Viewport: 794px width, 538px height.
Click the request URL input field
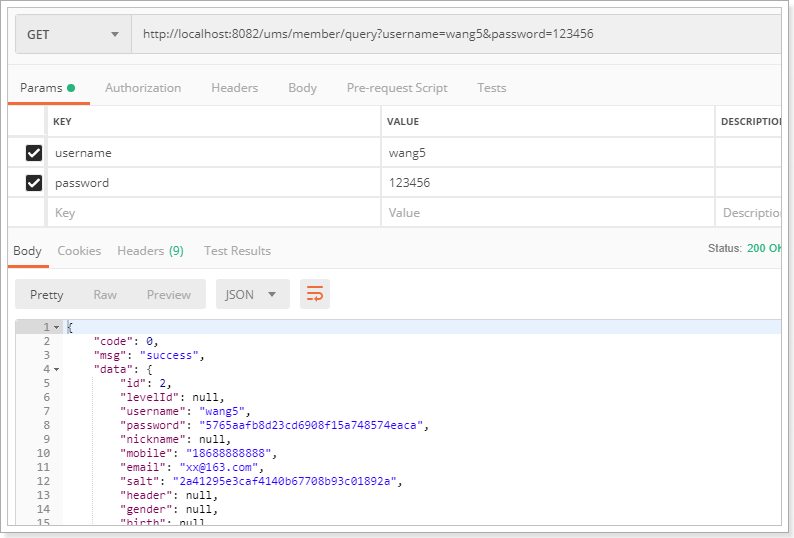(450, 34)
